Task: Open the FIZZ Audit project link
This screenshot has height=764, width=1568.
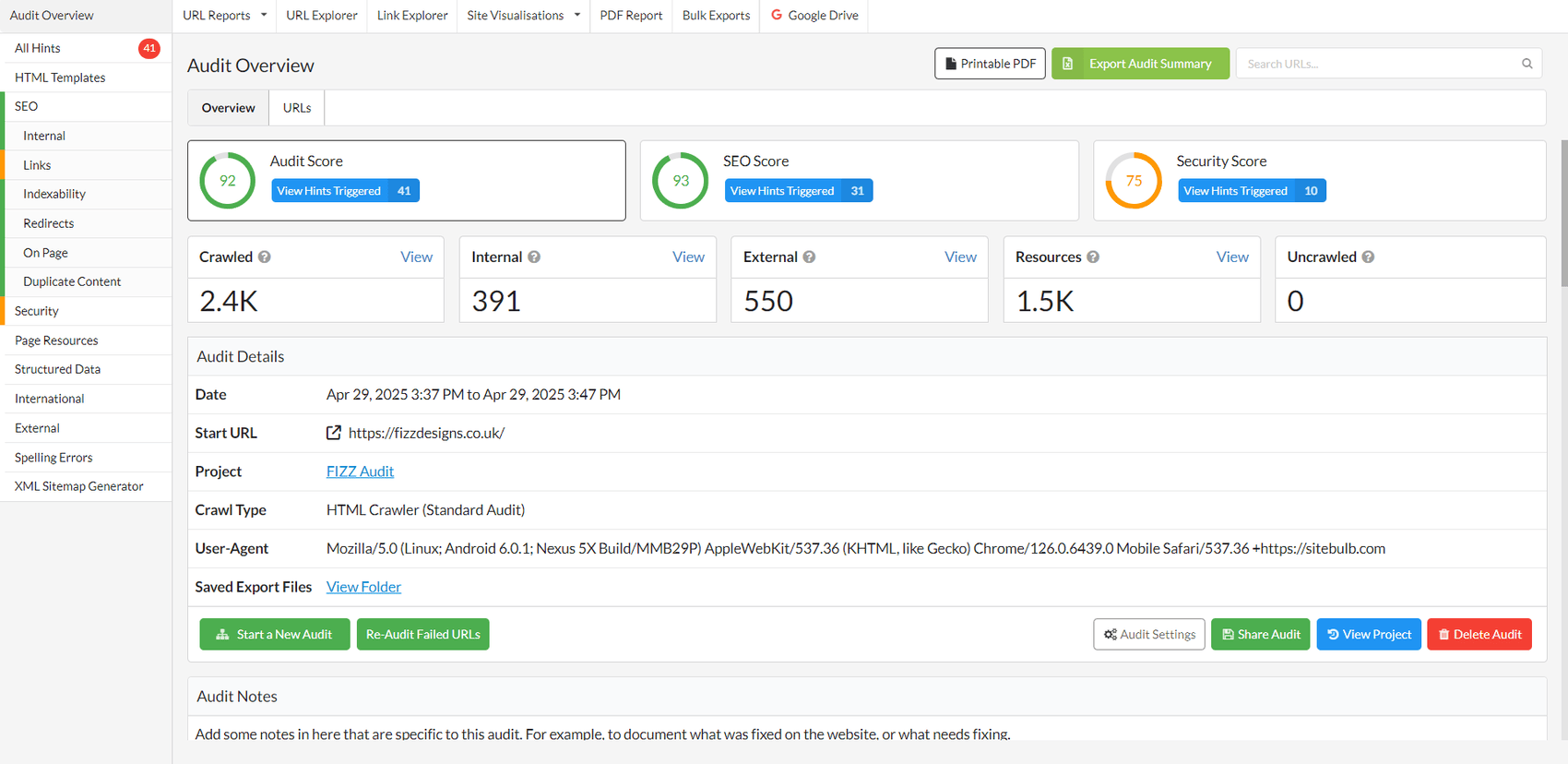Action: click(360, 472)
